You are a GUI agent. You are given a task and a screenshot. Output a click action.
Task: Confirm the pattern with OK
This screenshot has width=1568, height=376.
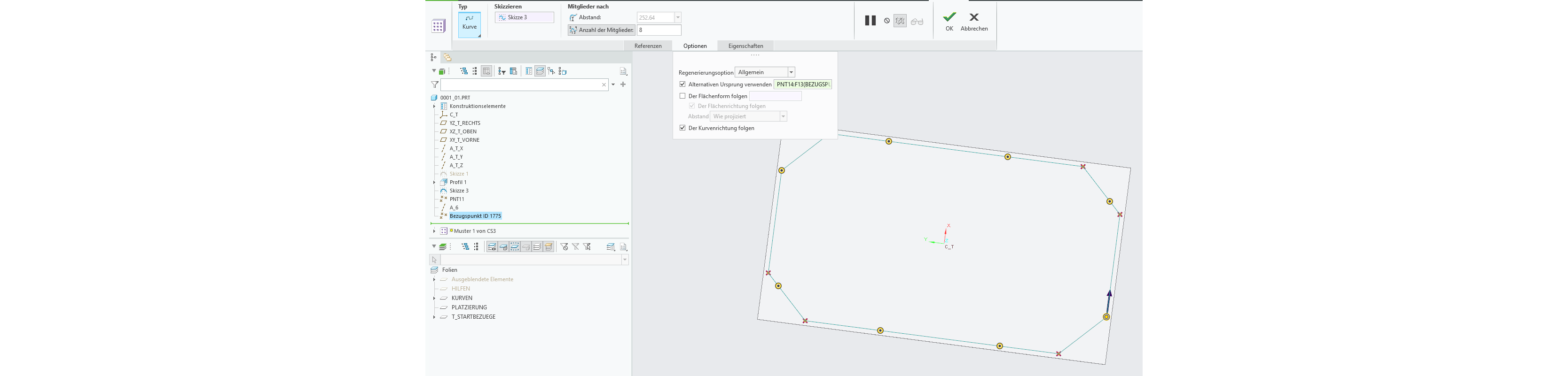[x=949, y=21]
